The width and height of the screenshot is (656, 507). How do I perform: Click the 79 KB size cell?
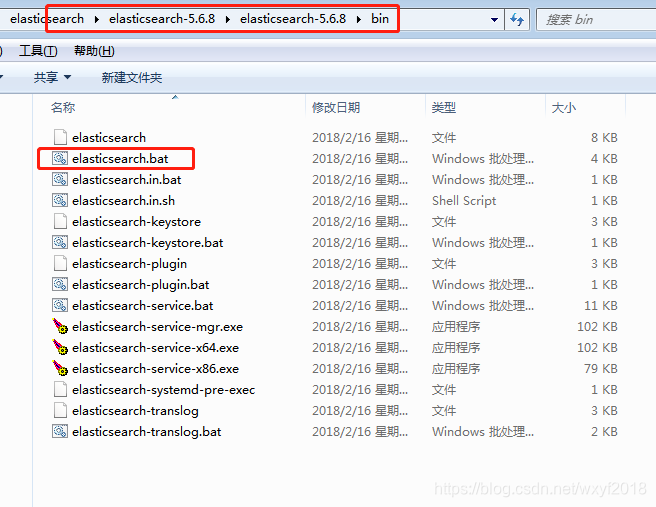point(601,368)
